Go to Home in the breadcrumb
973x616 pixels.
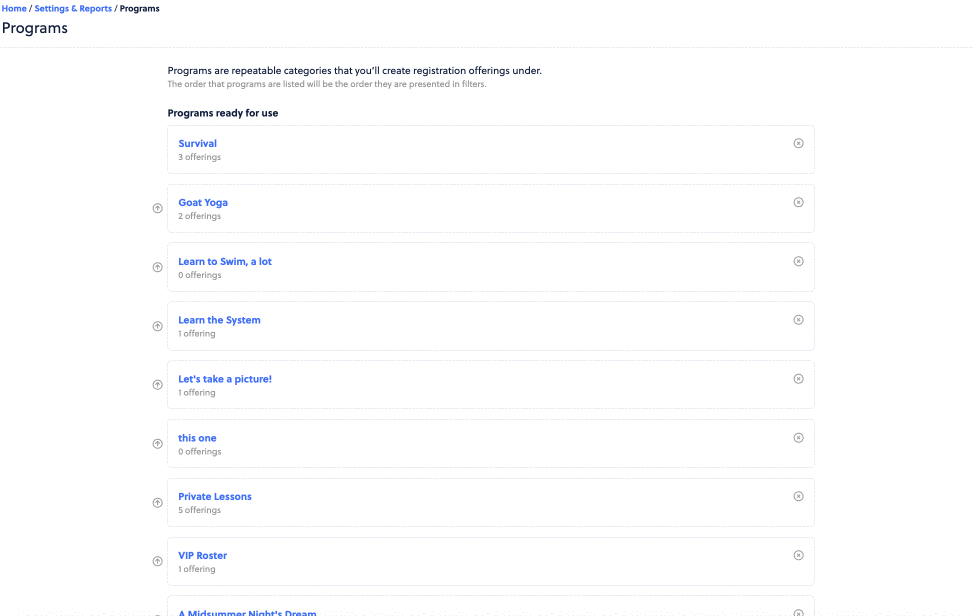[14, 9]
